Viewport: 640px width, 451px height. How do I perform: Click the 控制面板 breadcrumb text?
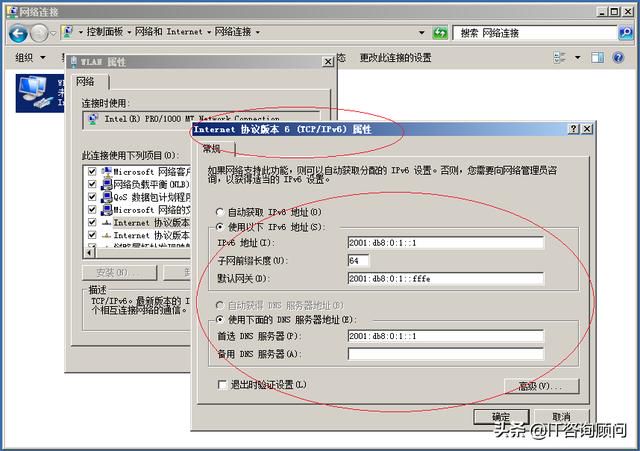[104, 32]
